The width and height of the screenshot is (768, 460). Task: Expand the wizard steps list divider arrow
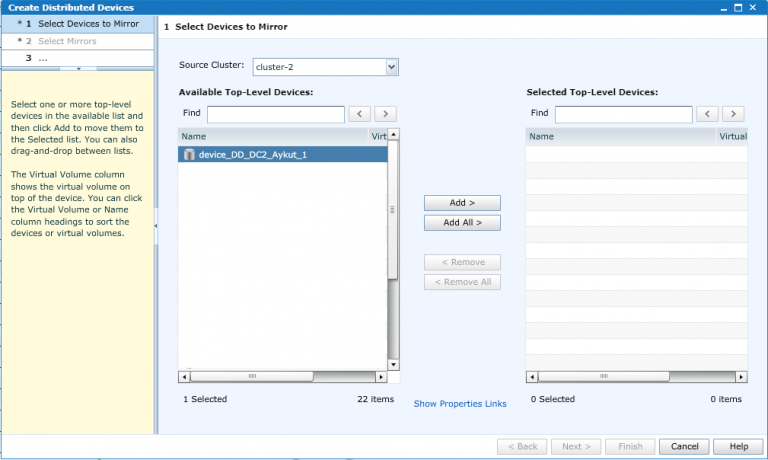point(77,70)
